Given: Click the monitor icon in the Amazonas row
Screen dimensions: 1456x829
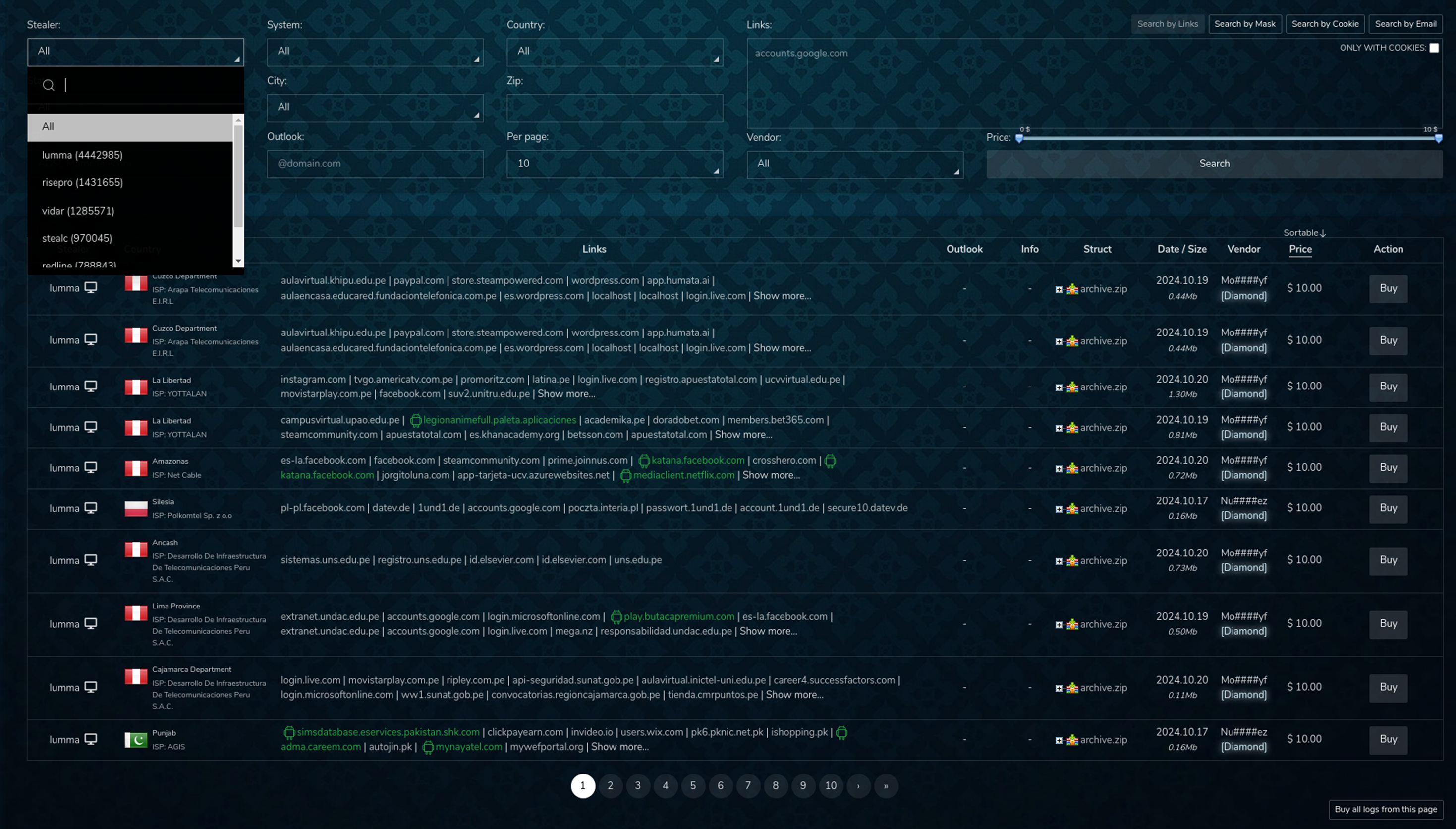Looking at the screenshot, I should (x=91, y=467).
